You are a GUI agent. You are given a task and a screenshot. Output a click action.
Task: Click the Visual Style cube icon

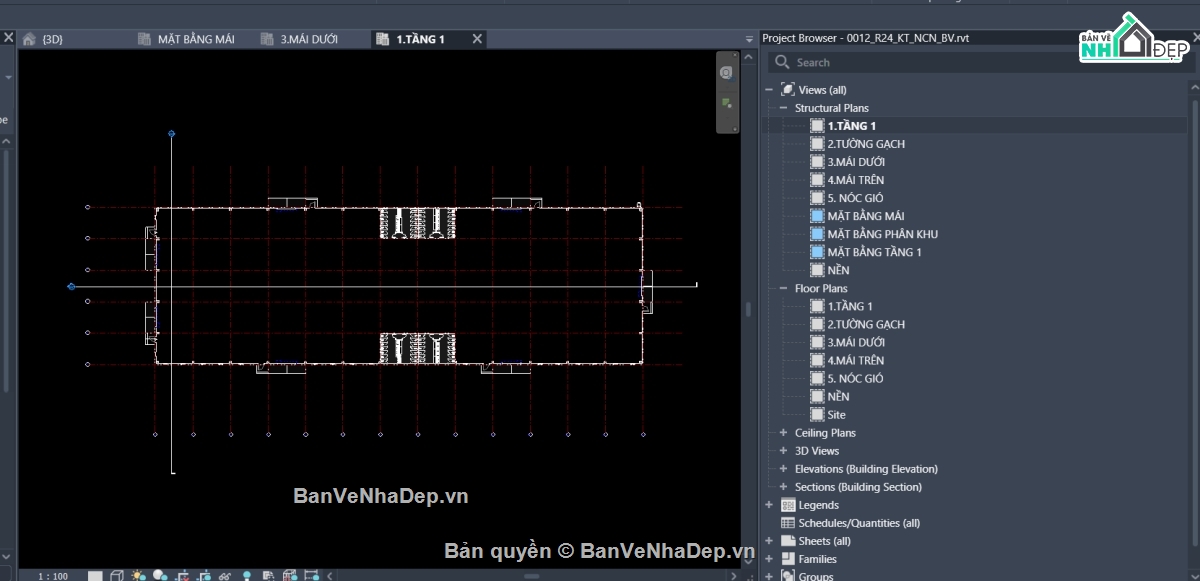[x=116, y=576]
